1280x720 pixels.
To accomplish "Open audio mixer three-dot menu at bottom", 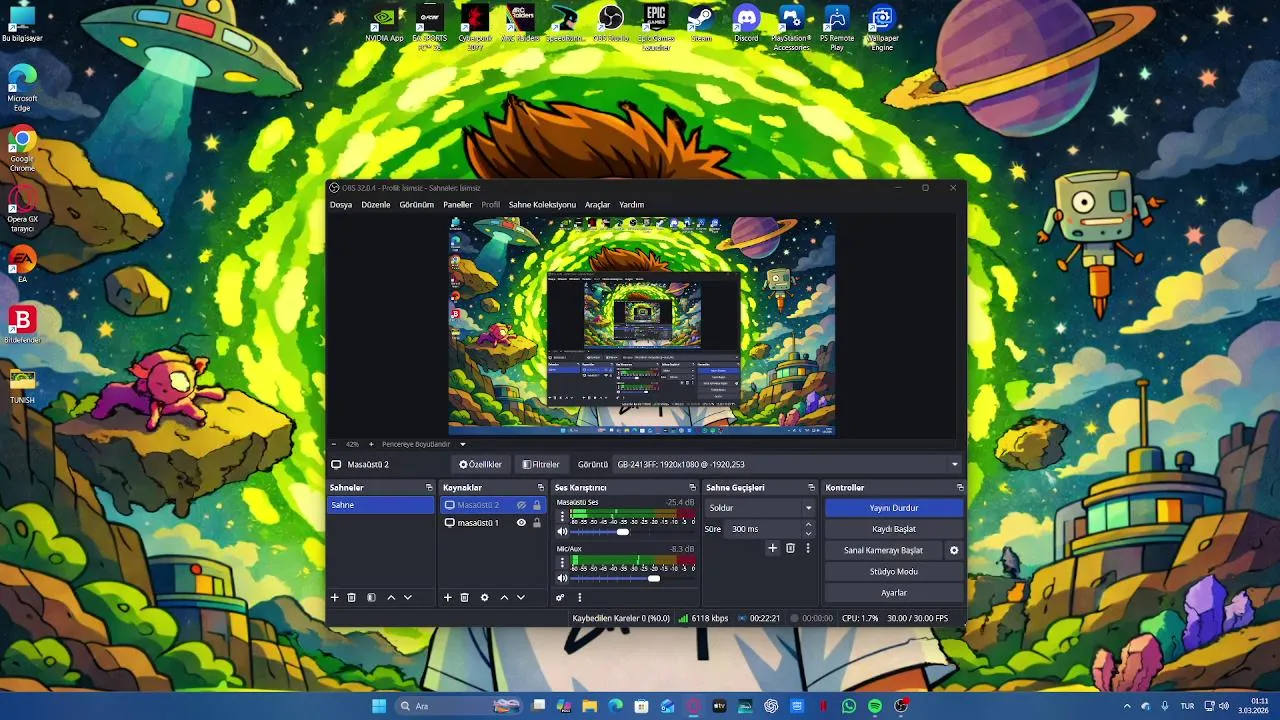I will [579, 597].
